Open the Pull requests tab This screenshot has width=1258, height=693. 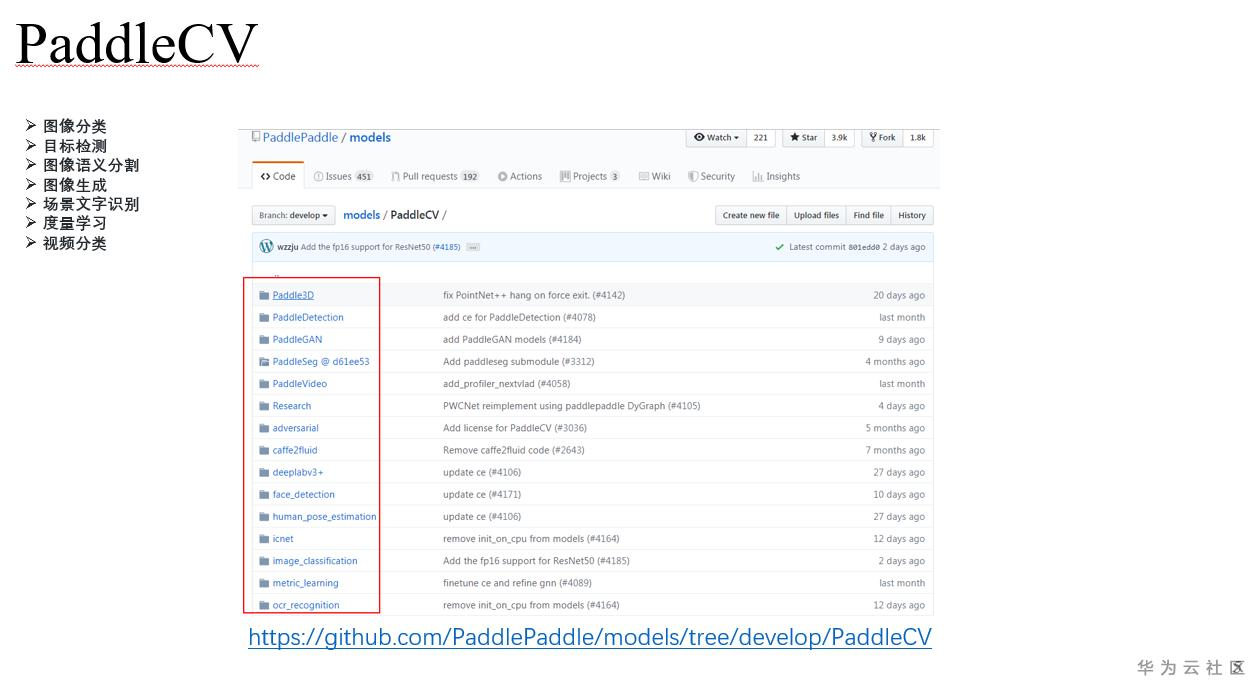coord(435,177)
